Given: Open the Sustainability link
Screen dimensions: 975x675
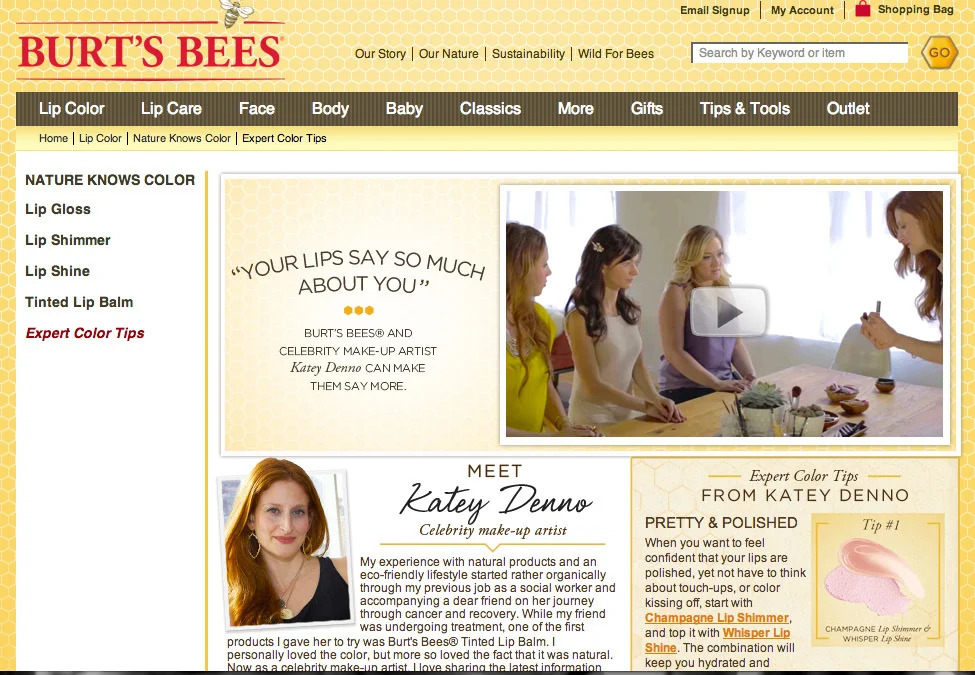Looking at the screenshot, I should [x=528, y=54].
